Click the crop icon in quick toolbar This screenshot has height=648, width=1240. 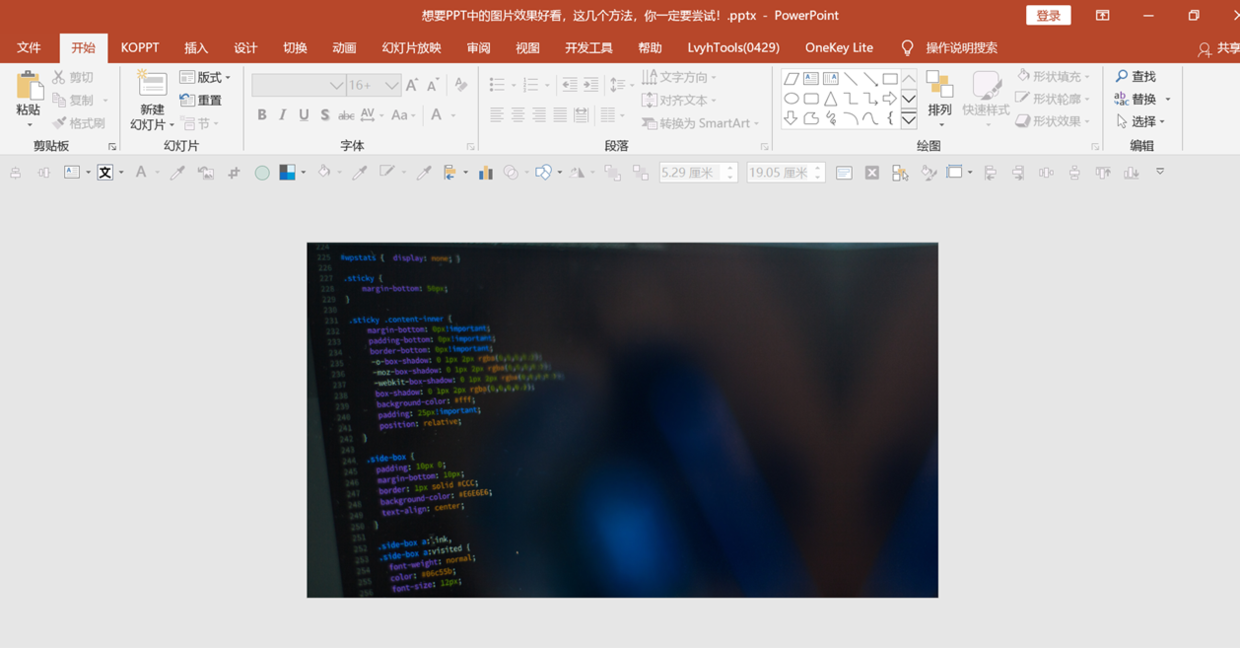(234, 173)
